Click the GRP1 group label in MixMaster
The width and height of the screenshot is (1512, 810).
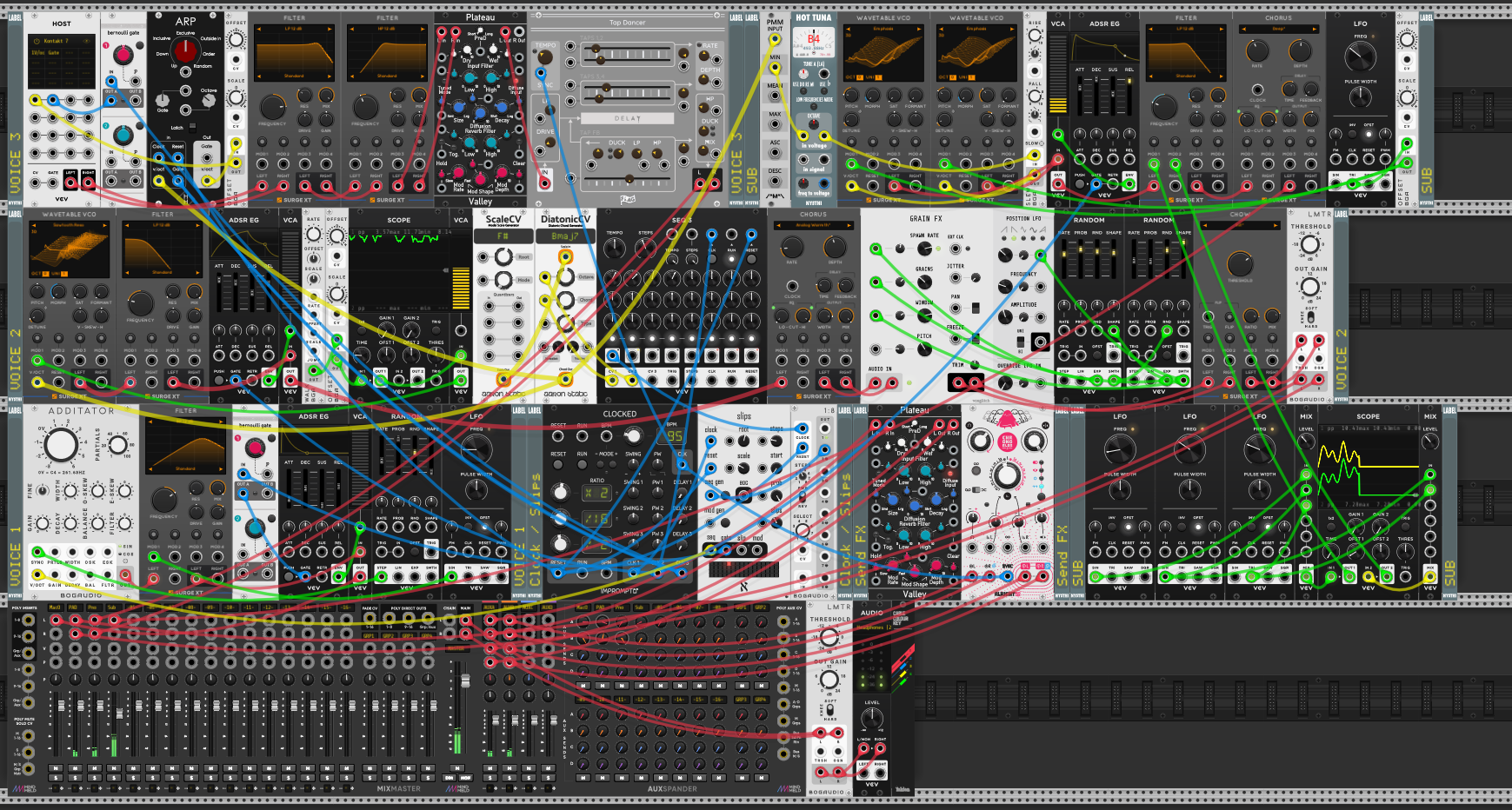370,635
